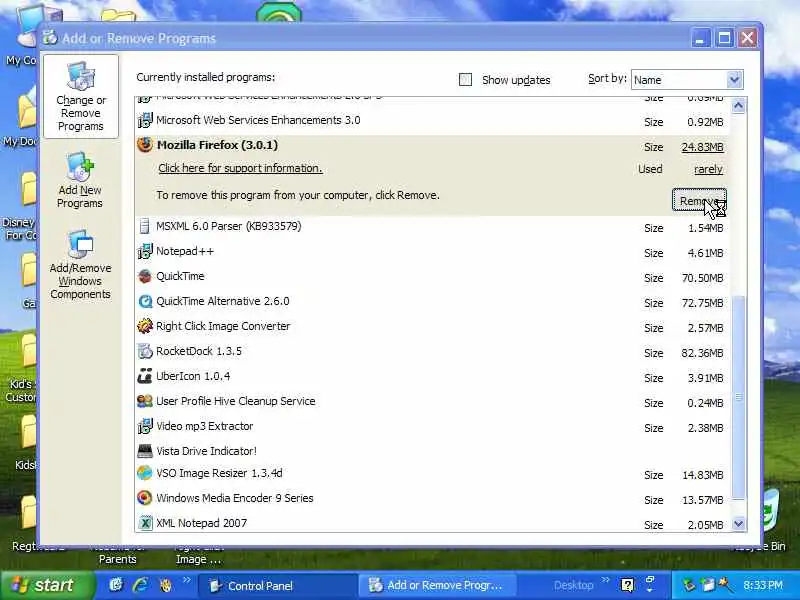The width and height of the screenshot is (800, 600).
Task: Select VSO Image Resizer 1.3.4d entry
Action: click(x=432, y=473)
